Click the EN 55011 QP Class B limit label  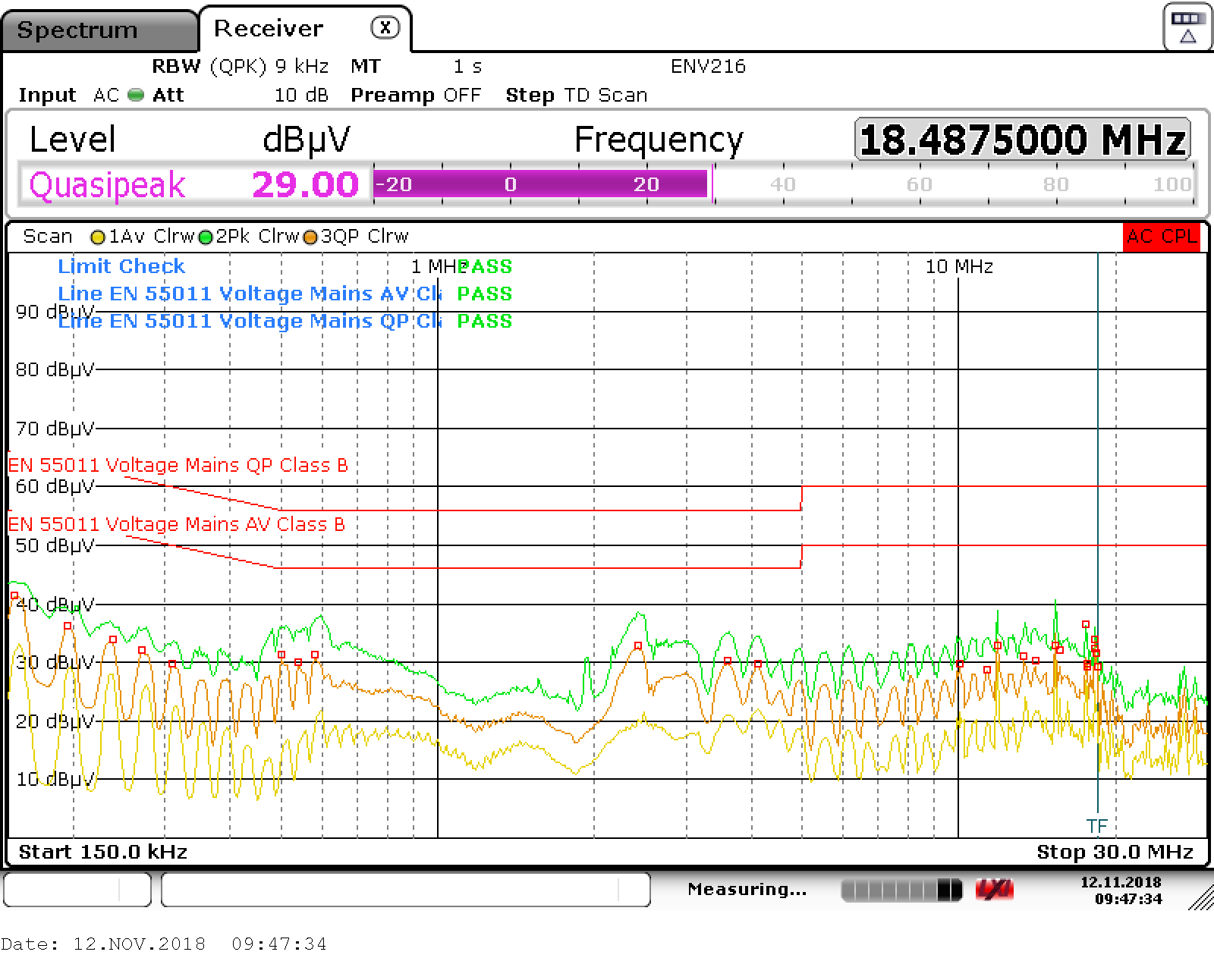pos(178,465)
